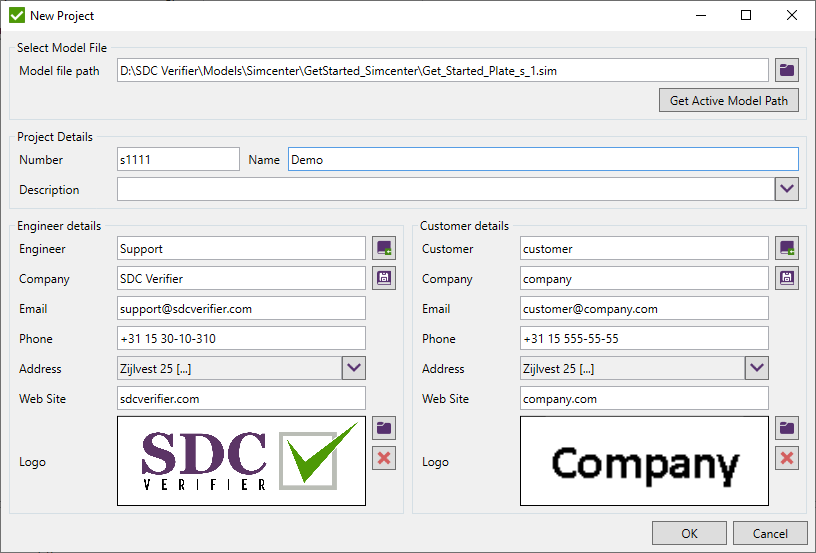Save engineer details with disk icon
The image size is (816, 553).
[384, 278]
